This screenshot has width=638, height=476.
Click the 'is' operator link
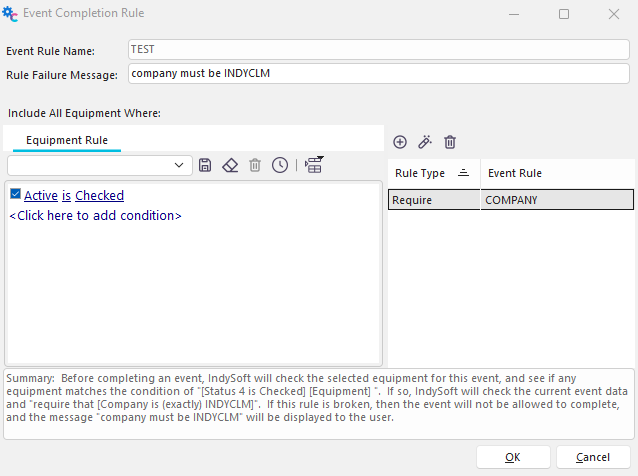point(66,196)
